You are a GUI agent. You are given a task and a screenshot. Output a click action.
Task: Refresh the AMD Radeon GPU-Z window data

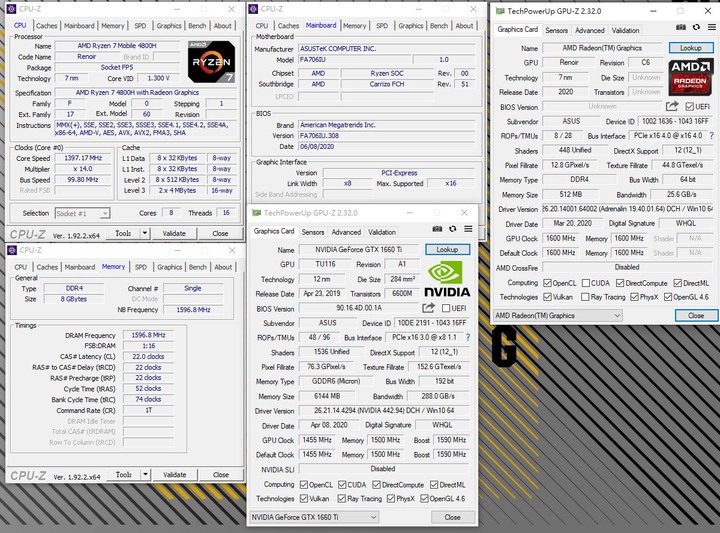pyautogui.click(x=696, y=27)
